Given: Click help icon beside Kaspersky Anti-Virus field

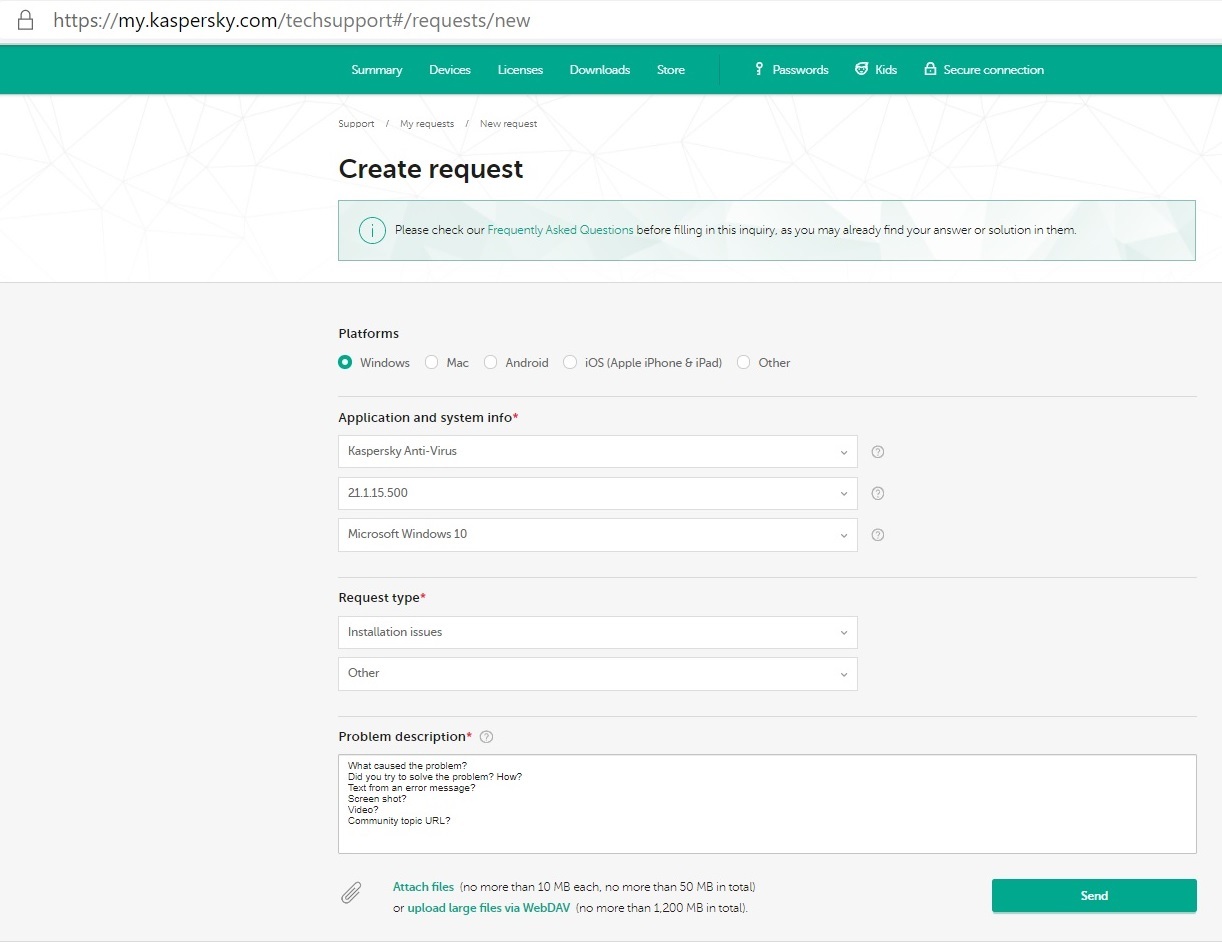Looking at the screenshot, I should click(x=878, y=452).
